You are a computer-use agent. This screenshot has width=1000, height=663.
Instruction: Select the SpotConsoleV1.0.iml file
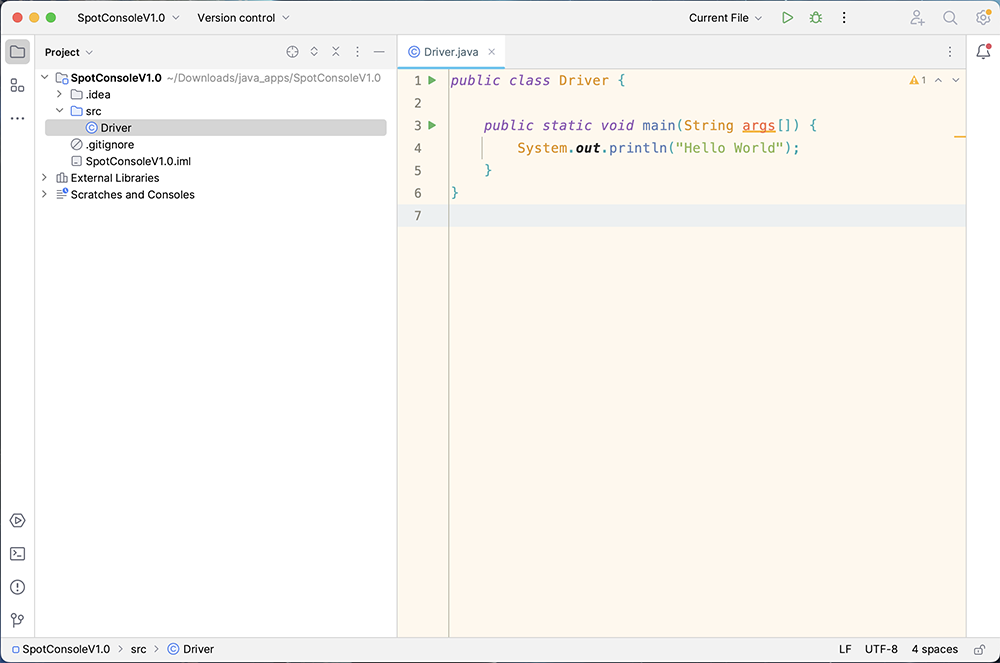(137, 161)
